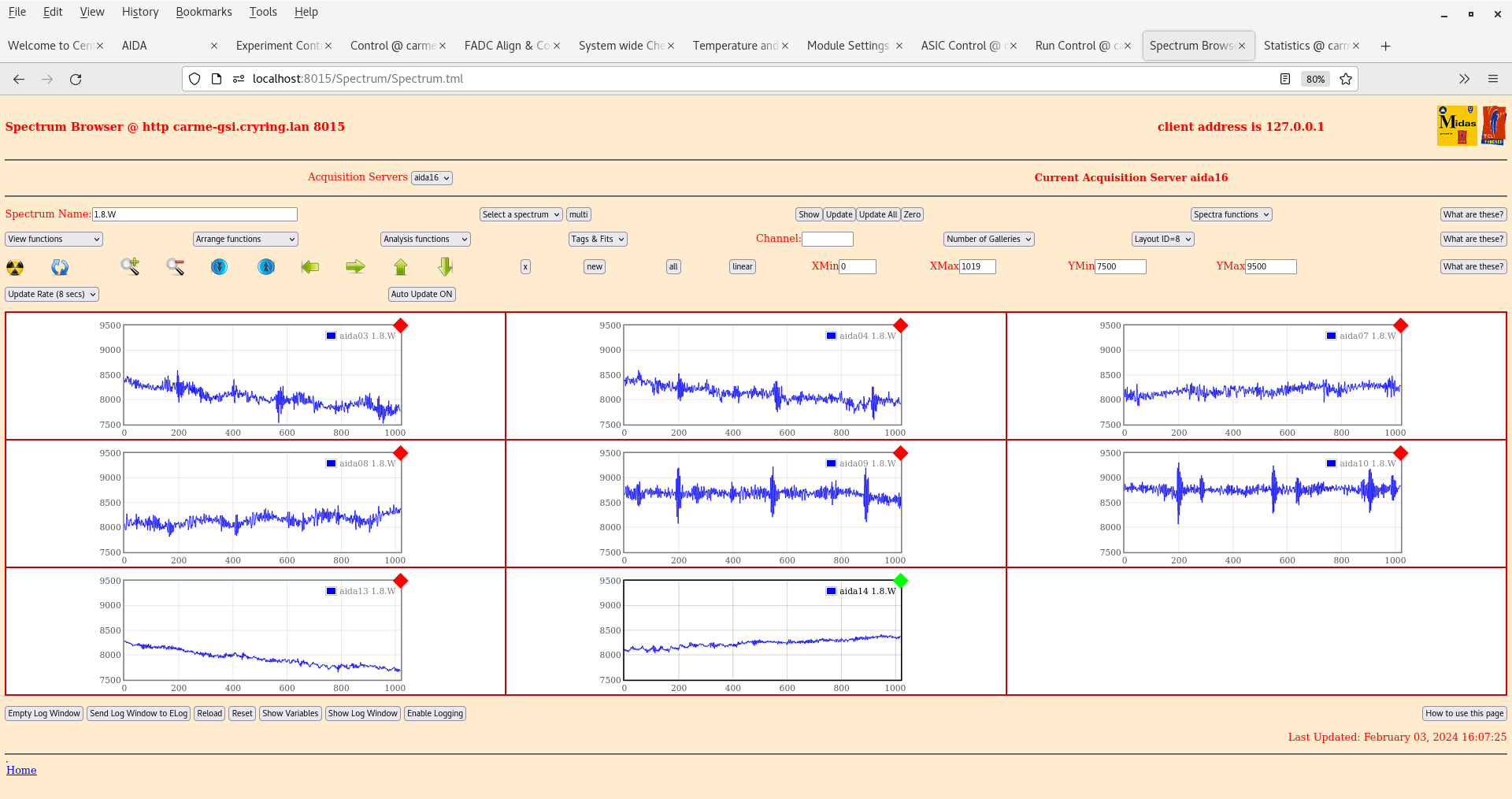The width and height of the screenshot is (1512, 799).
Task: Toggle the Auto Update ON button
Action: click(421, 294)
